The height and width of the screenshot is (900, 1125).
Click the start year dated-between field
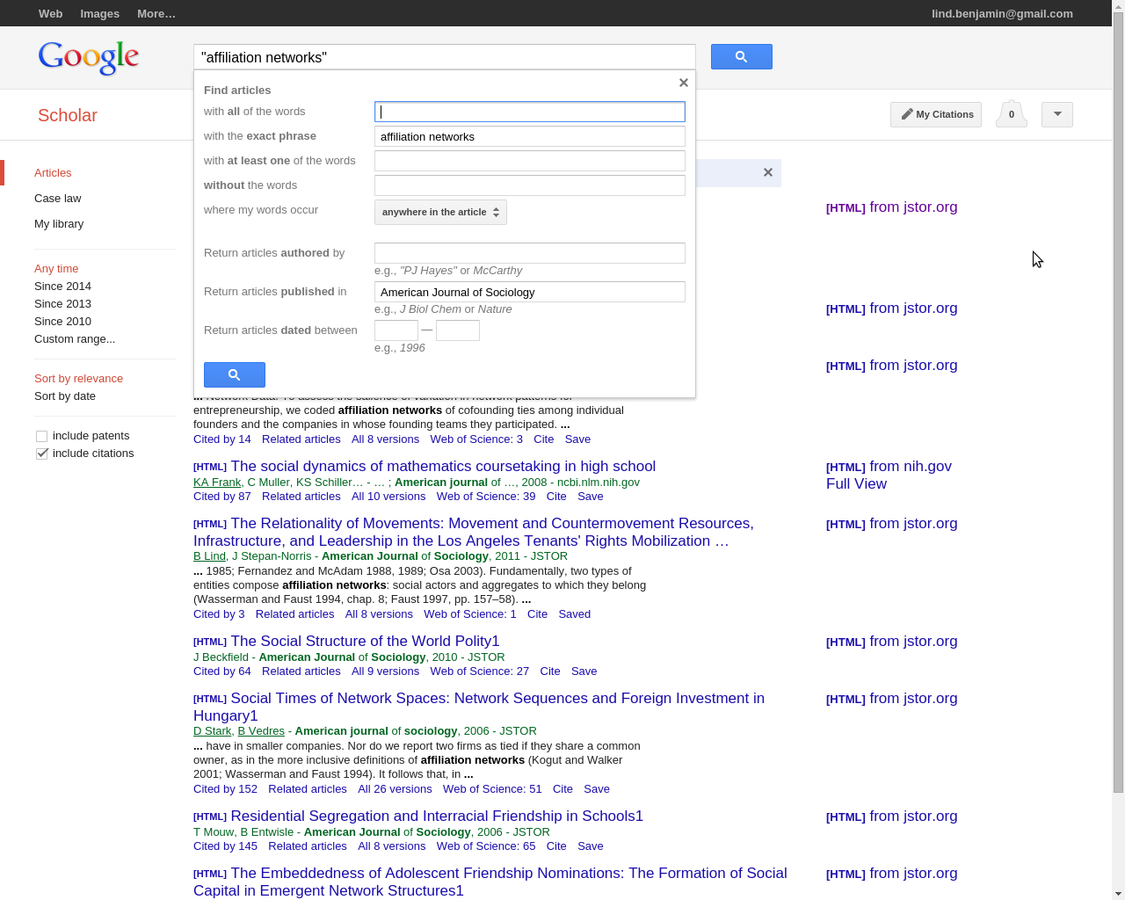(x=396, y=330)
